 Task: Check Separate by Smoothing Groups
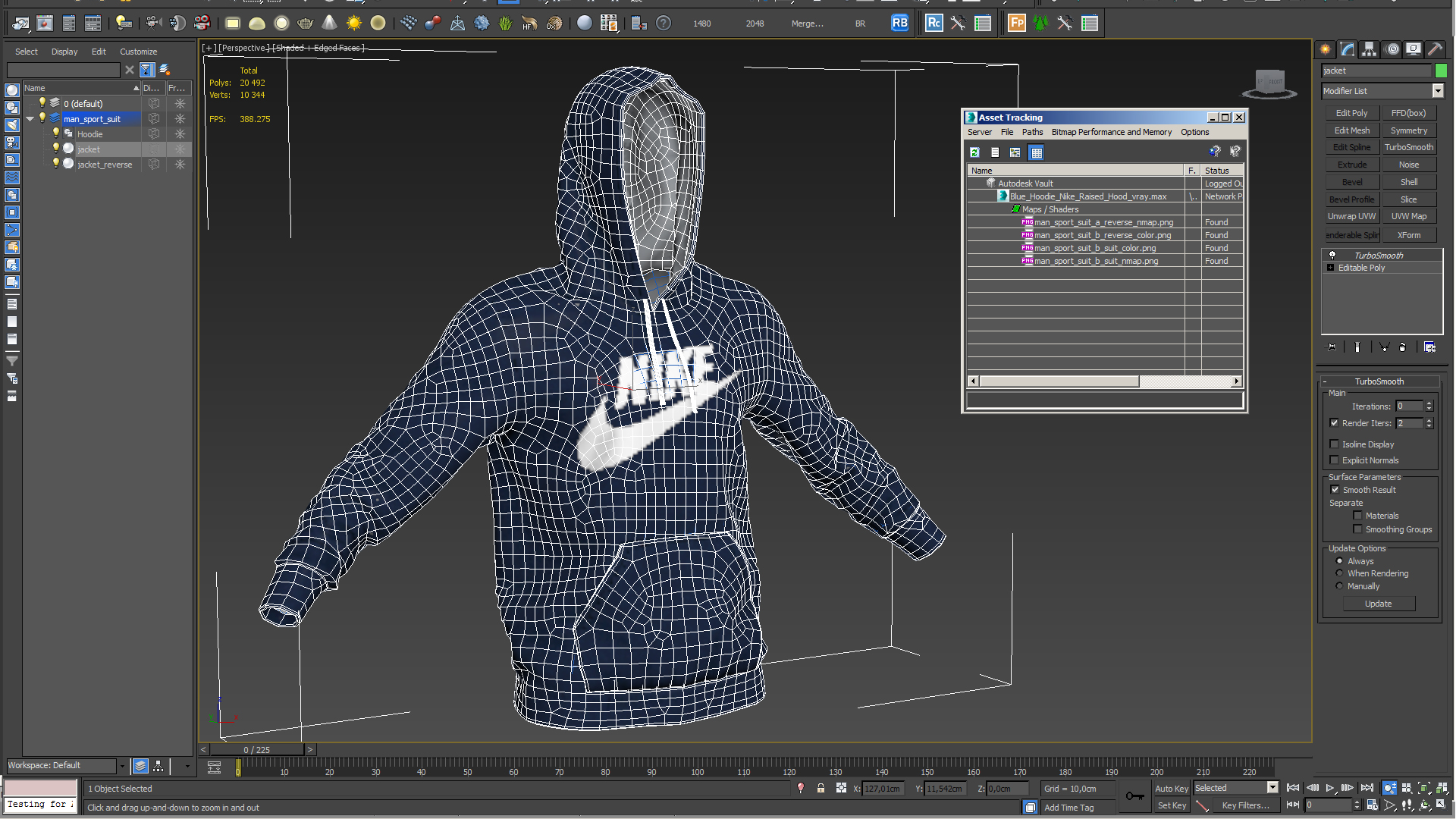pyautogui.click(x=1357, y=529)
